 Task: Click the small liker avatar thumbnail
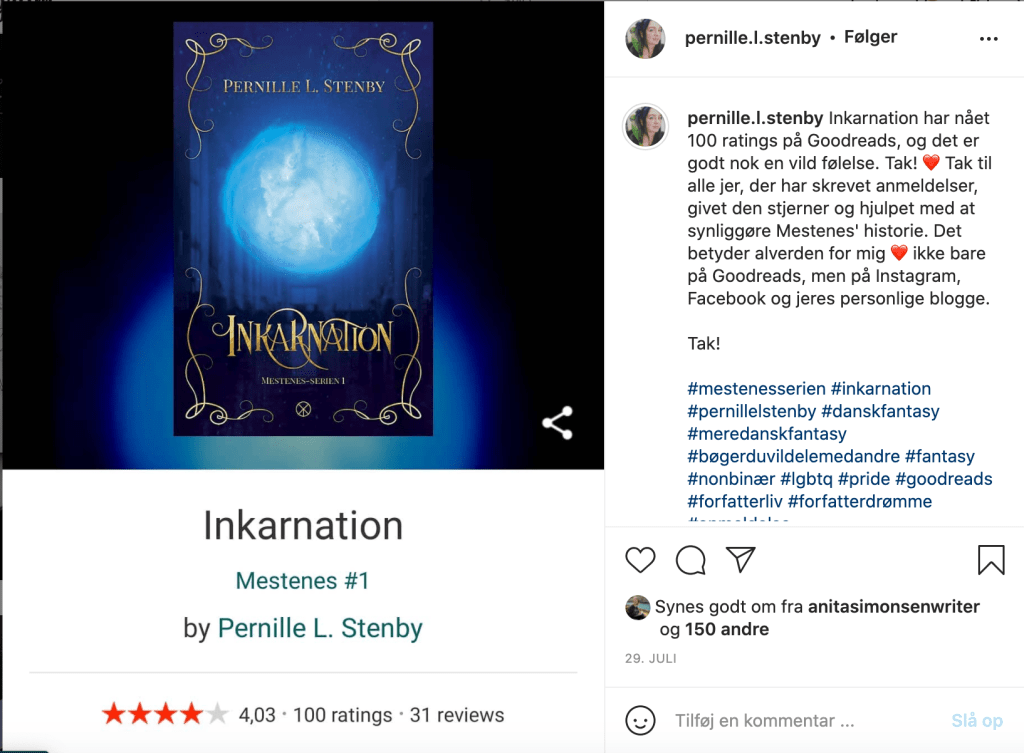(637, 607)
